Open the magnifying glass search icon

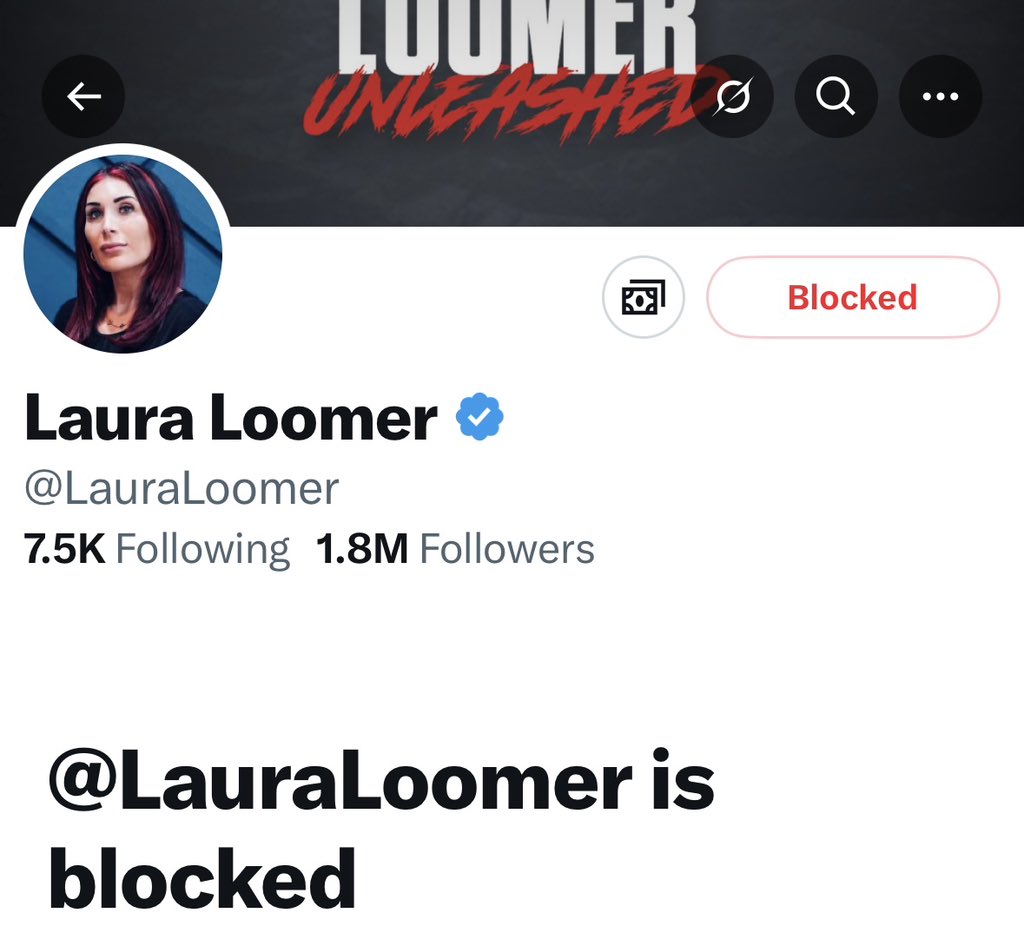[x=836, y=97]
